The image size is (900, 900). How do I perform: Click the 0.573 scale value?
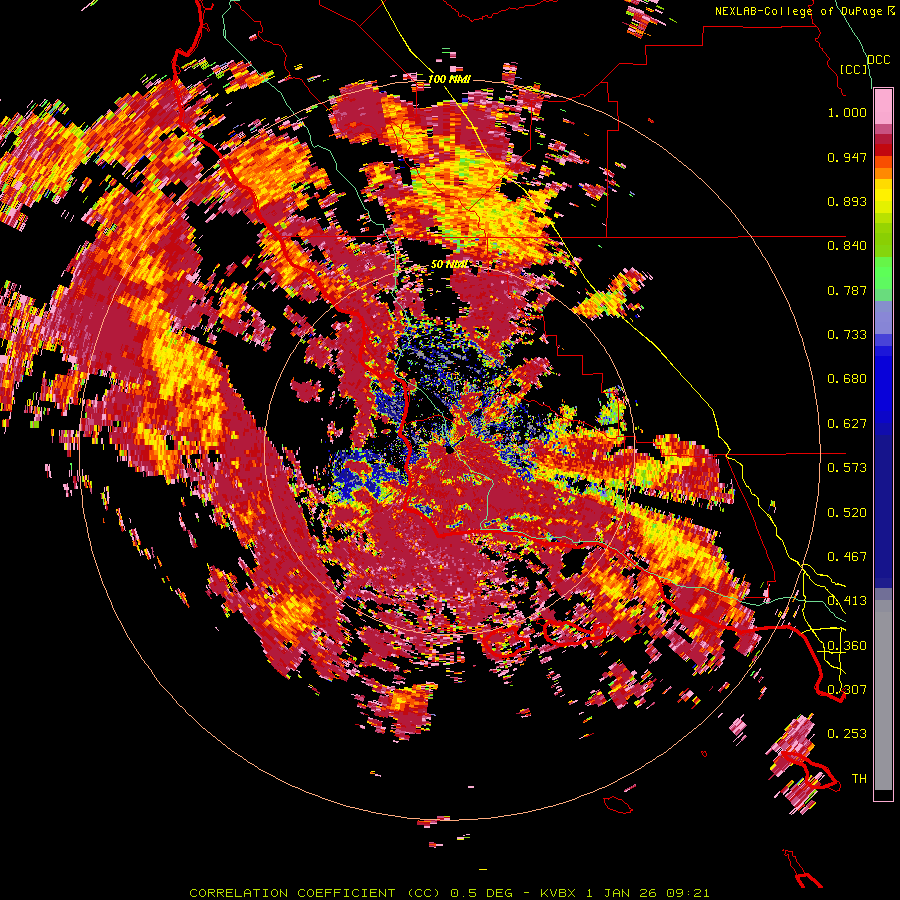click(847, 467)
